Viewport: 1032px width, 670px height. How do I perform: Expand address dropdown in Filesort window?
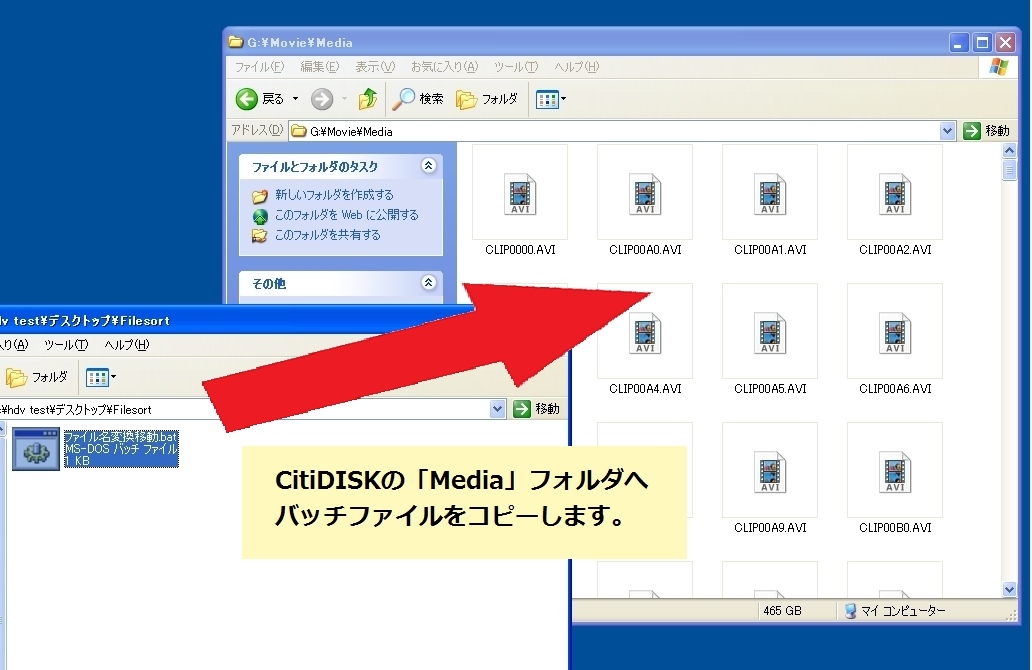[x=498, y=409]
